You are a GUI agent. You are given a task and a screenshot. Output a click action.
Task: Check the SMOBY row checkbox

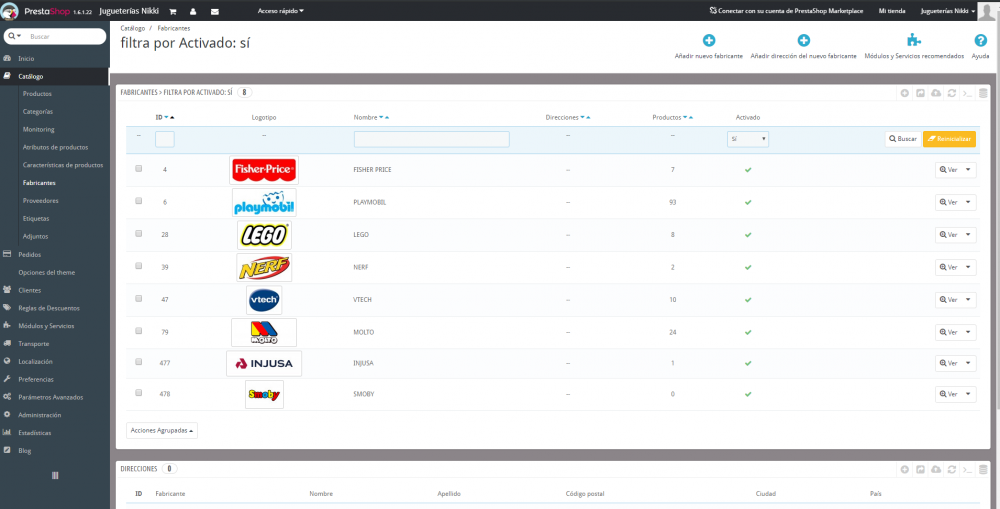tap(138, 393)
